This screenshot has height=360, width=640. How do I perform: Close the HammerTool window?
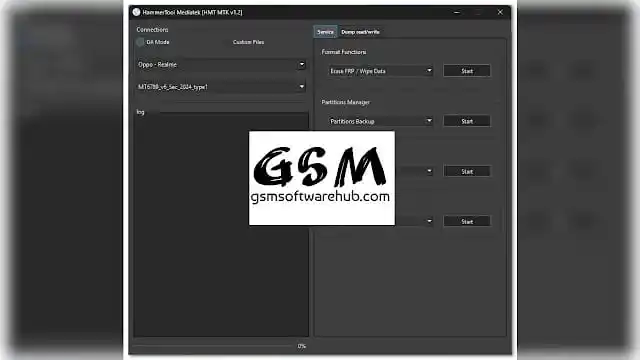pos(500,12)
